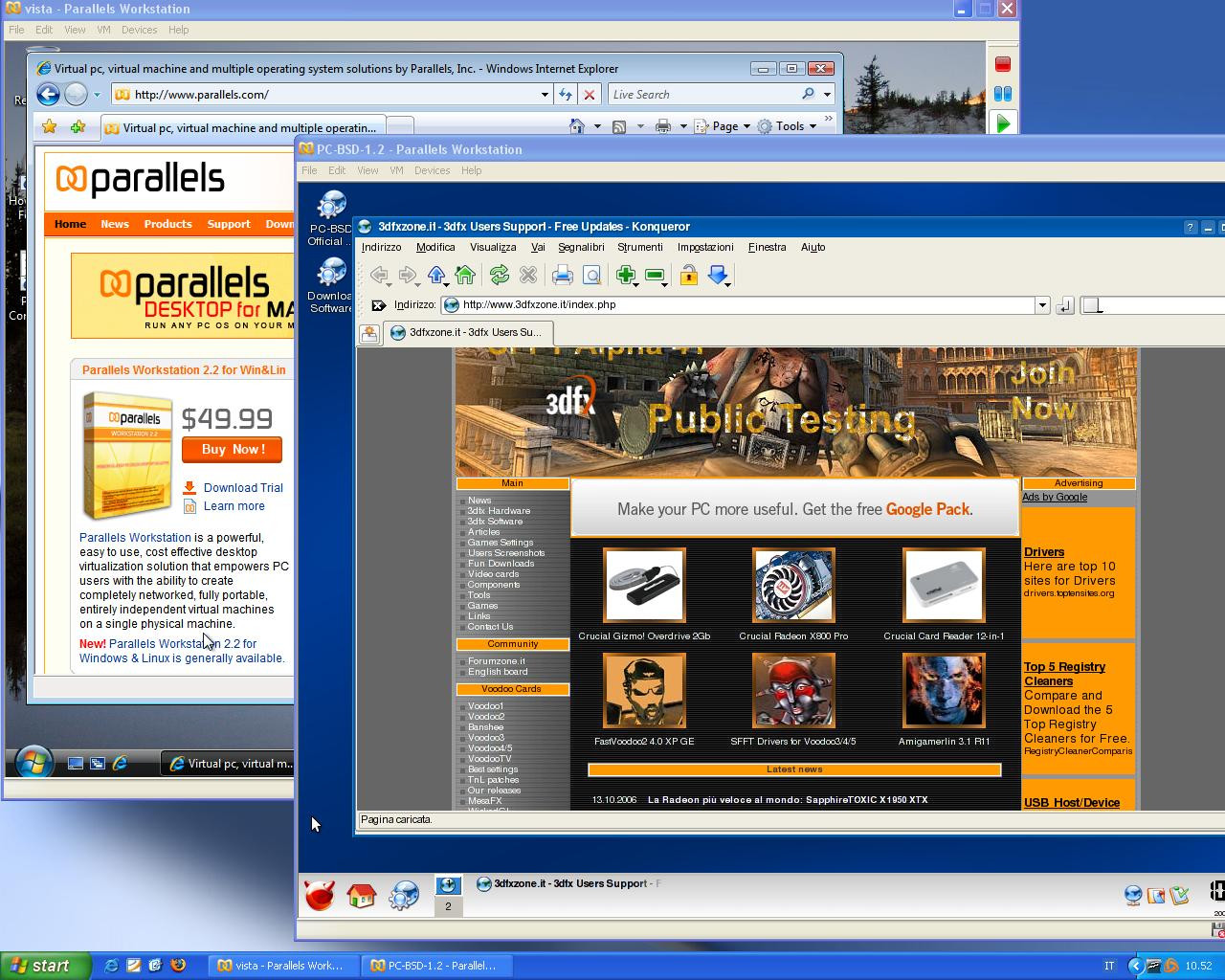This screenshot has width=1225, height=980.
Task: Click the Download Software desktop icon
Action: [x=331, y=285]
